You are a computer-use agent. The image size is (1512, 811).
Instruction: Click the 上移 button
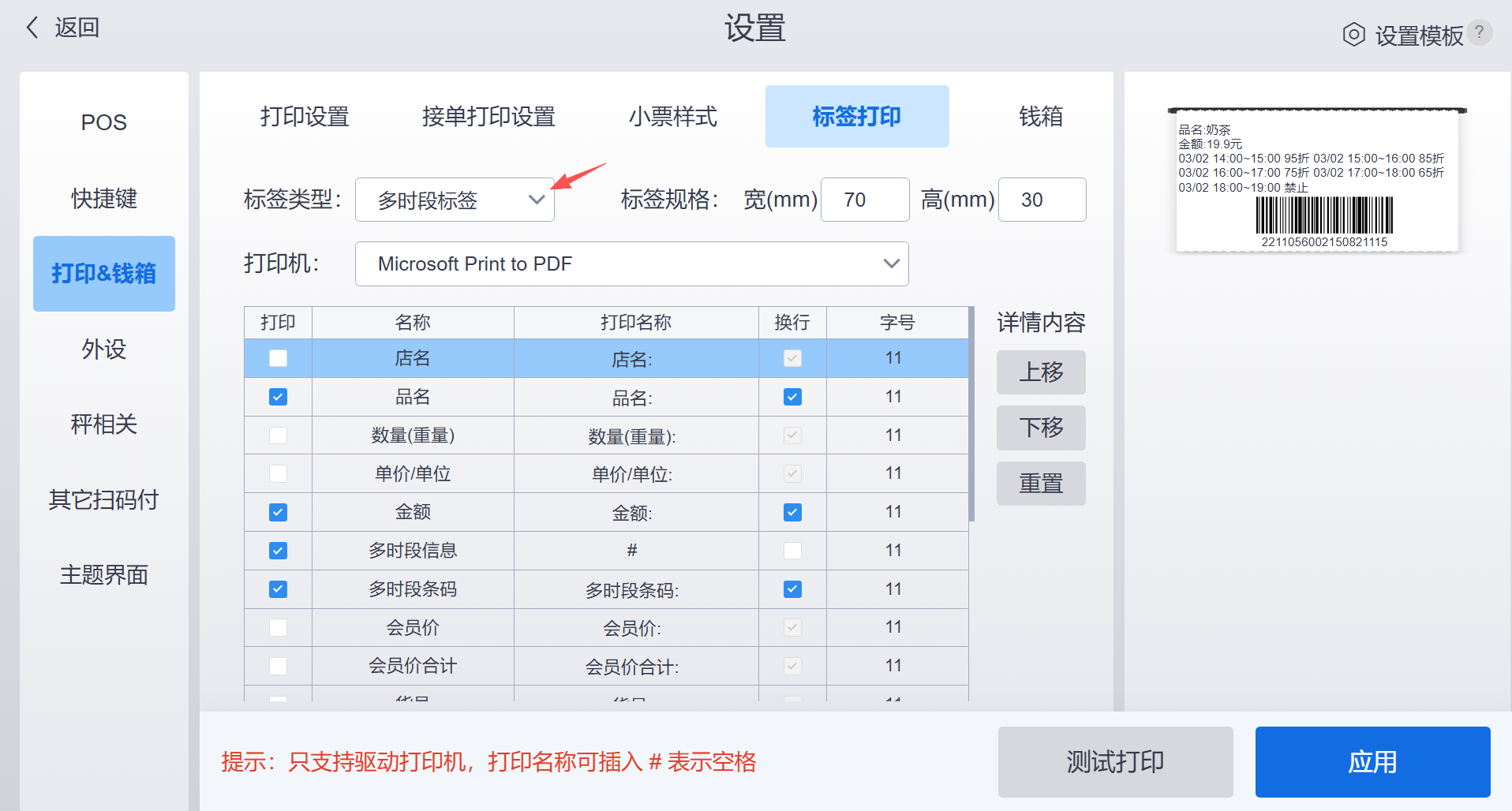click(1040, 372)
